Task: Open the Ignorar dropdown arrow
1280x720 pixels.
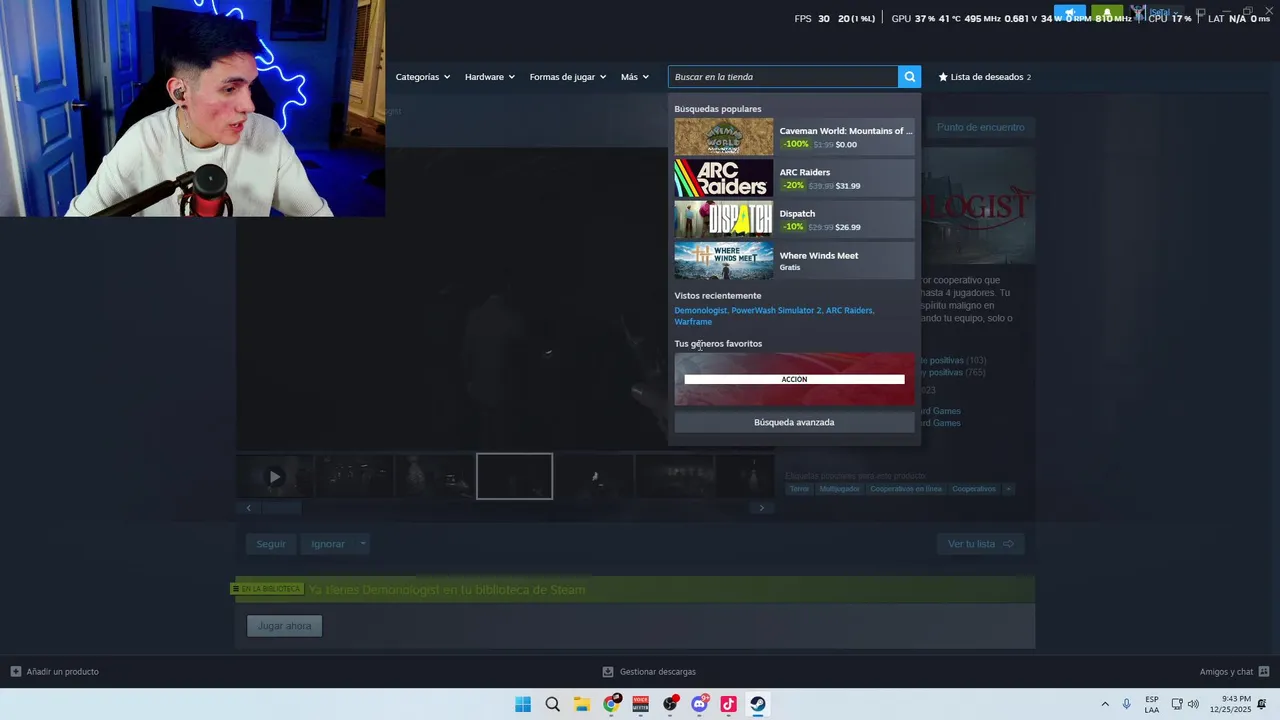Action: pos(362,544)
